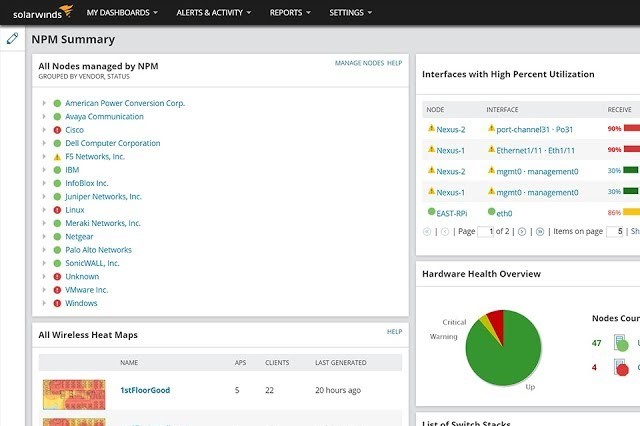
Task: Click the SolarWinds logo
Action: coord(43,12)
